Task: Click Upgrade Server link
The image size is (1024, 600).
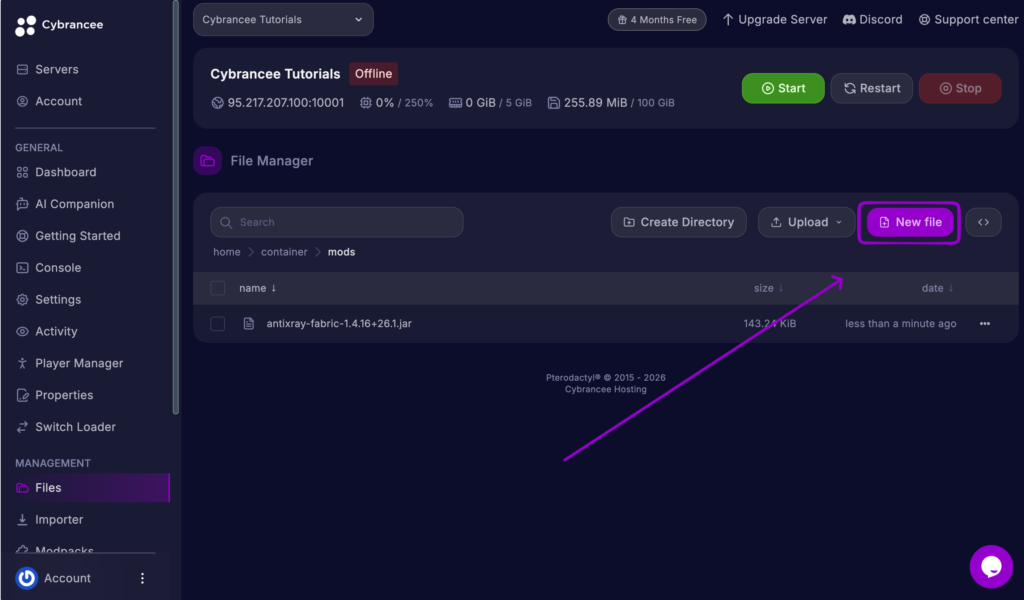Action: [x=775, y=20]
